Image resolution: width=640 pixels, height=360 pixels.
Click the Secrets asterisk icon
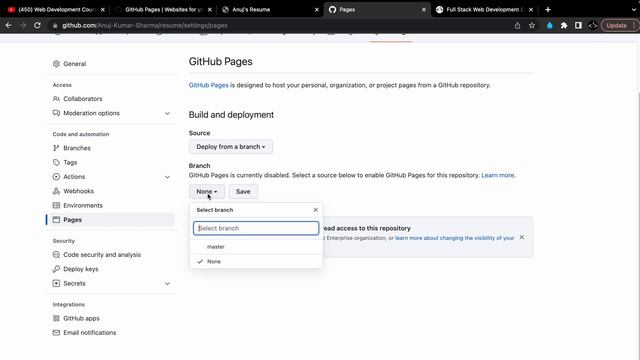[x=56, y=283]
